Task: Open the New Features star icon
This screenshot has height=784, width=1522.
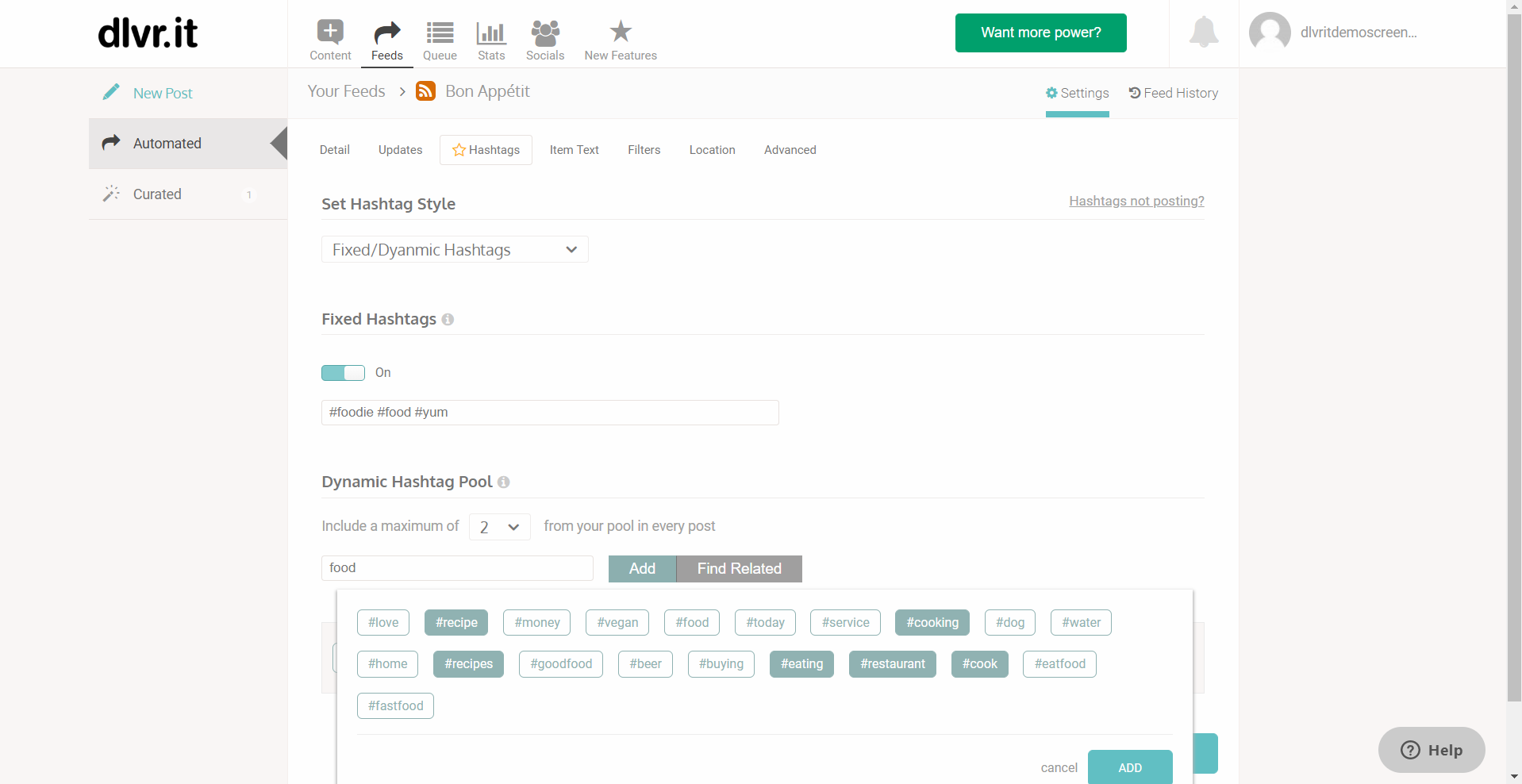Action: click(x=621, y=32)
